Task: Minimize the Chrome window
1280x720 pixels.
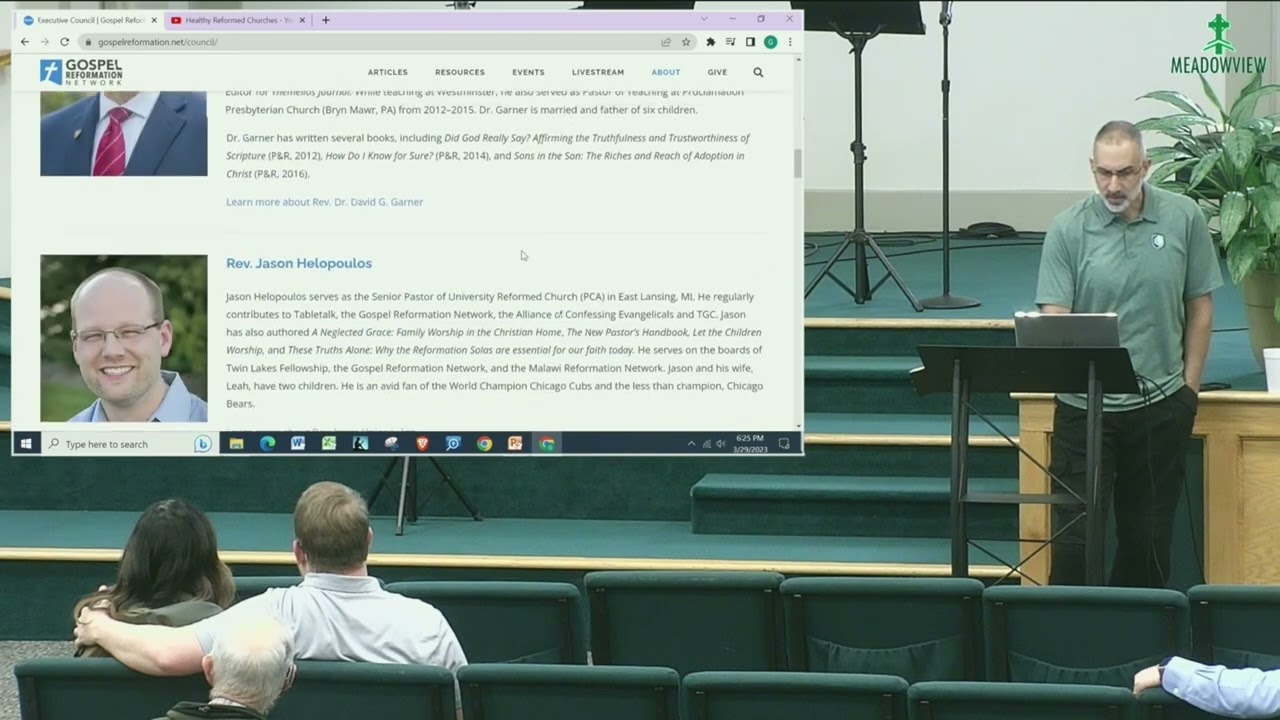Action: [x=733, y=19]
